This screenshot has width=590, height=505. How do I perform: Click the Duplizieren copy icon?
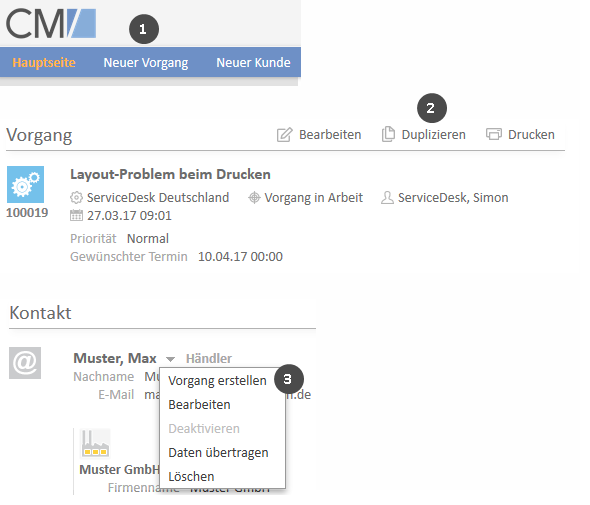(x=388, y=134)
